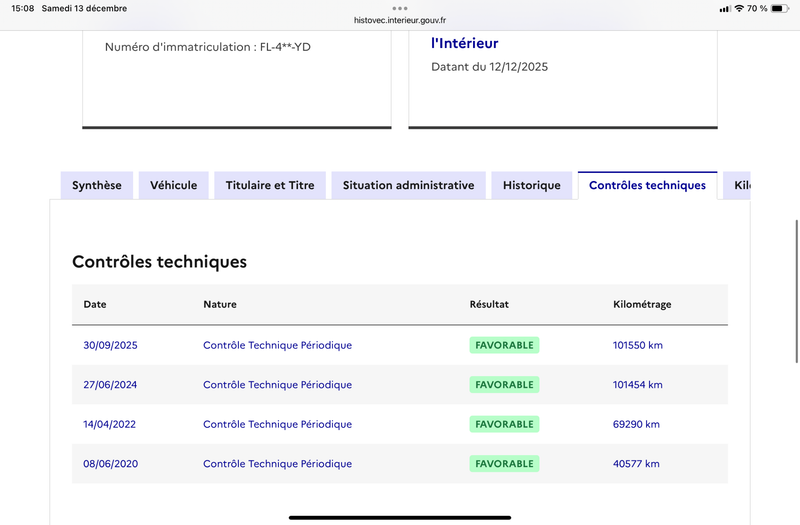Click the Résultat column header
Viewport: 800px width, 525px height.
click(x=489, y=304)
